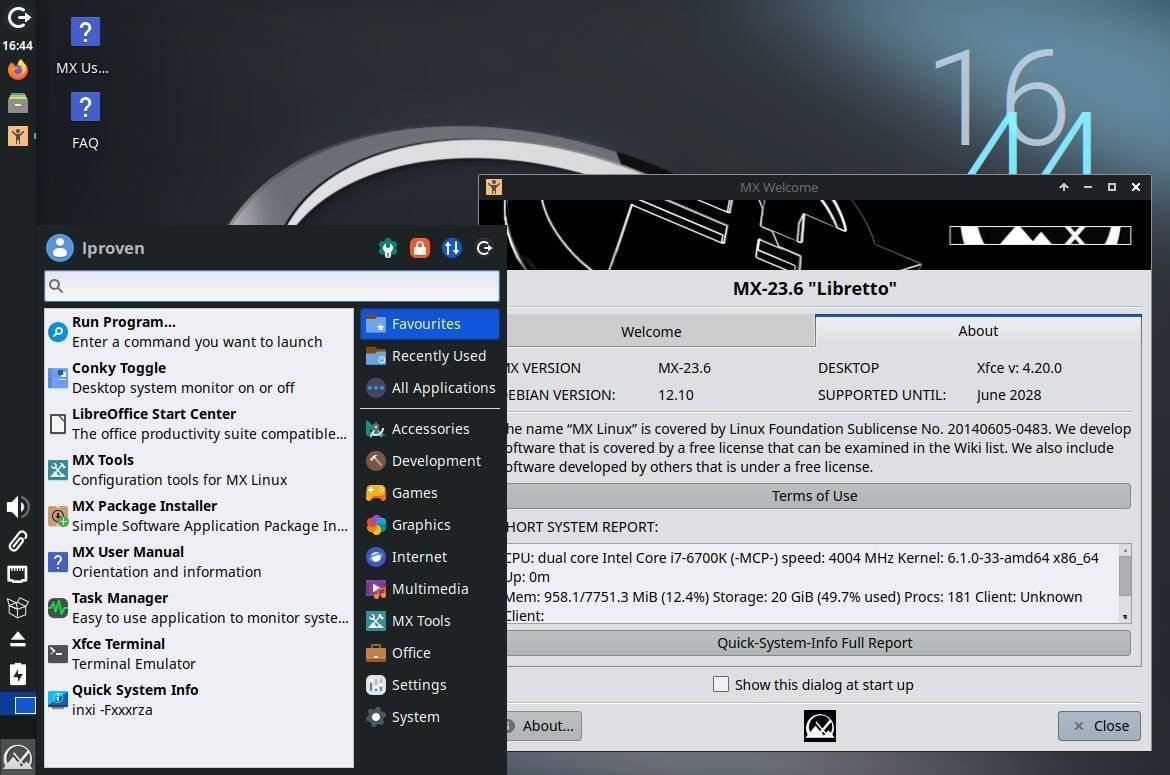Open the MX User Manual desktop shortcut
The height and width of the screenshot is (775, 1170).
[84, 46]
